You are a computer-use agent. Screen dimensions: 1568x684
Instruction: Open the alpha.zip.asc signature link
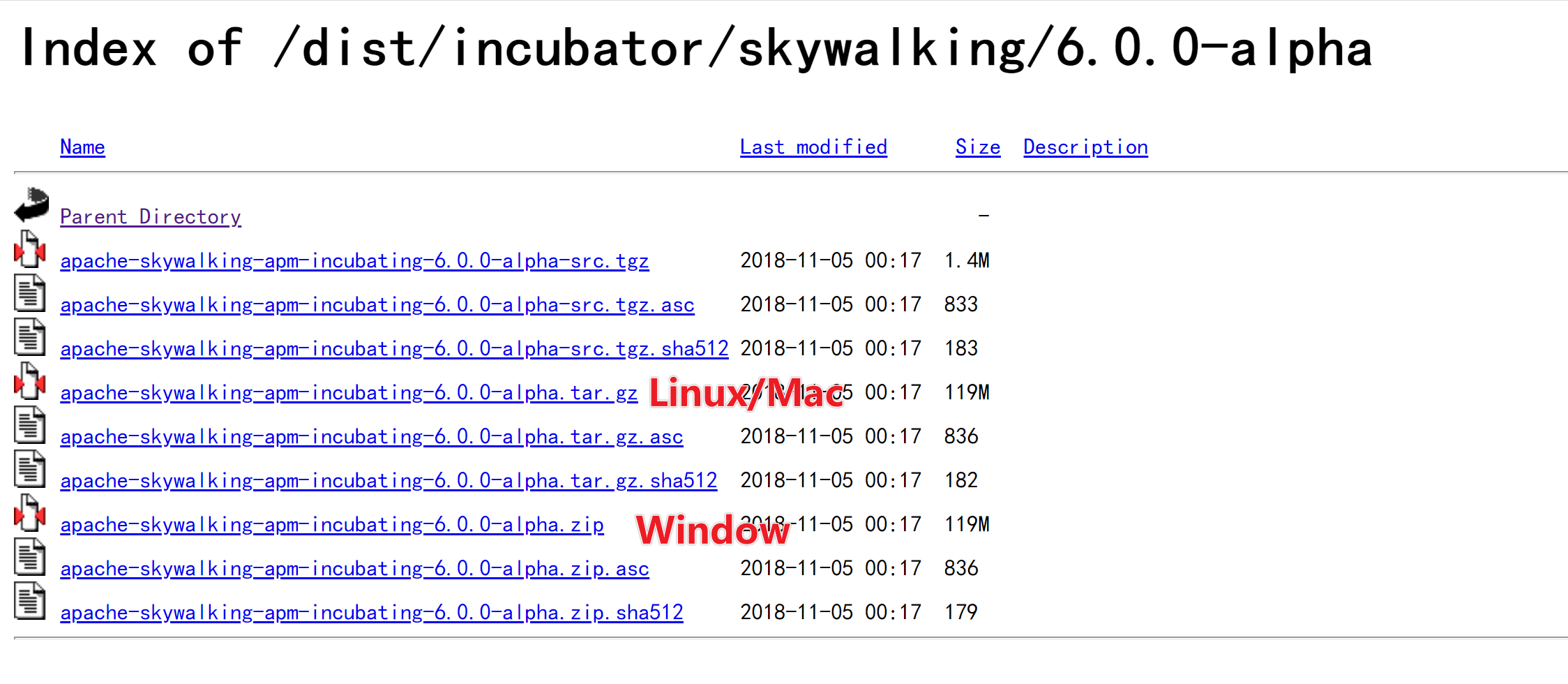[x=354, y=569]
